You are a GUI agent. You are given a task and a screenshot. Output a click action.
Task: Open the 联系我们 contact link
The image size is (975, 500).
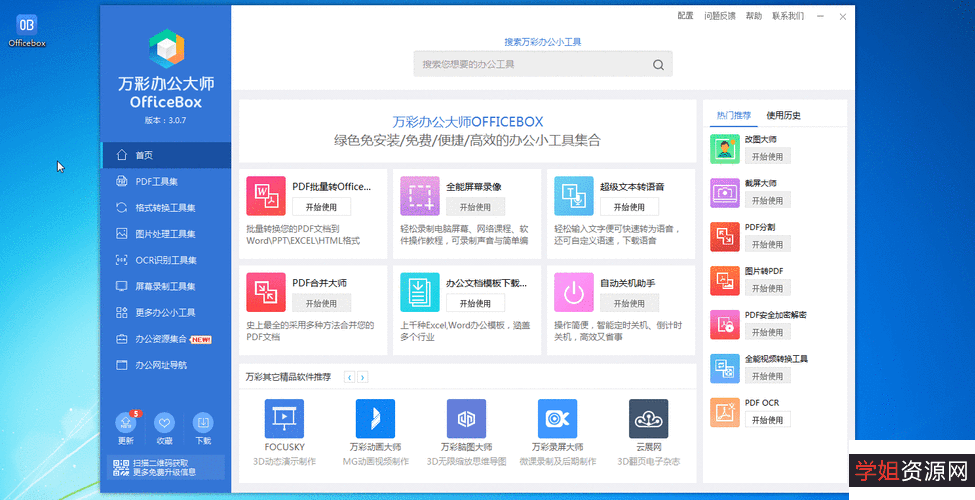[788, 16]
